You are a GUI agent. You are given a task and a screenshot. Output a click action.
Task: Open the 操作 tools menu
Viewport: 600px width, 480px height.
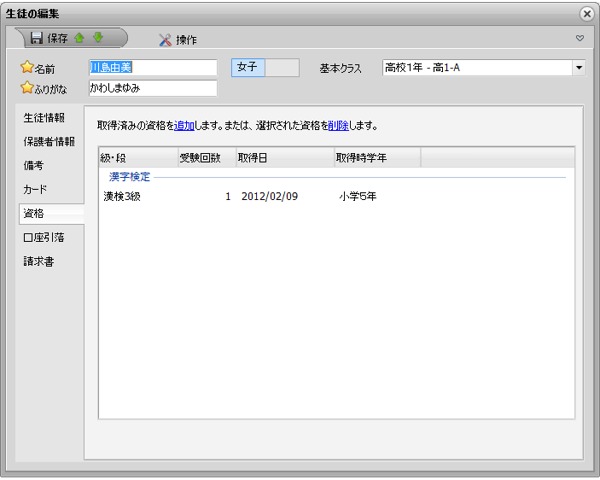pos(177,40)
